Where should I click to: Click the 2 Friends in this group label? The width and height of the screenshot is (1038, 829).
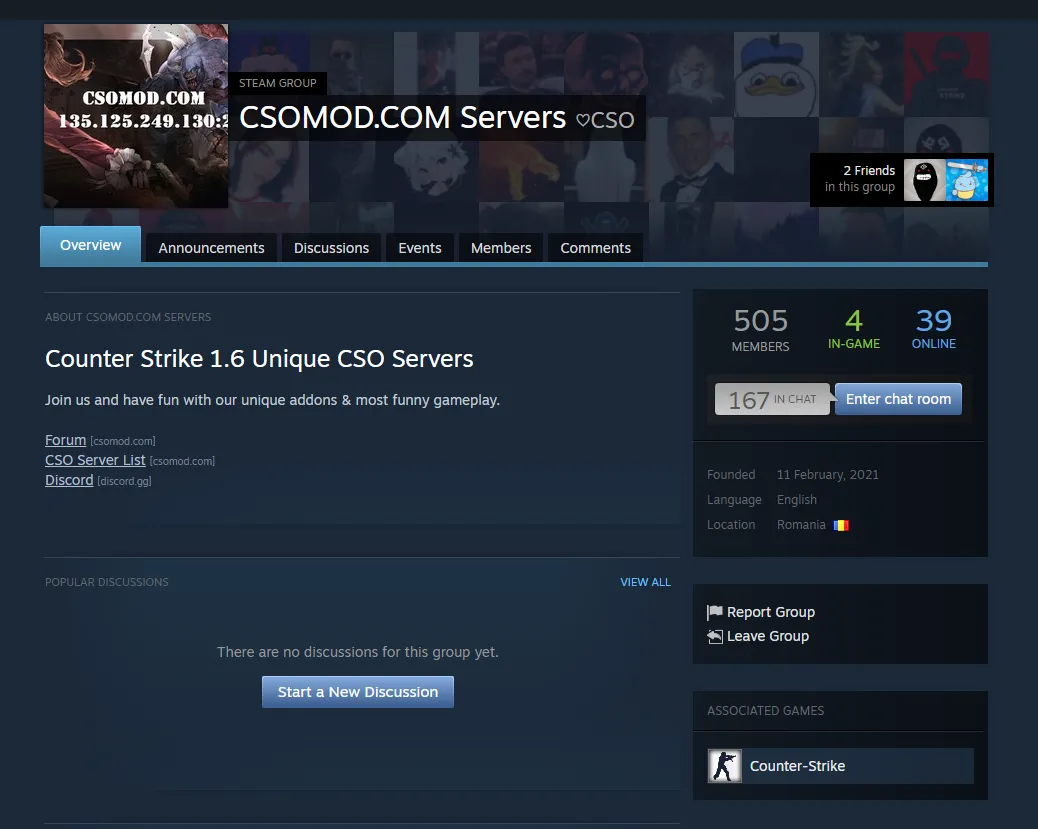(x=859, y=179)
